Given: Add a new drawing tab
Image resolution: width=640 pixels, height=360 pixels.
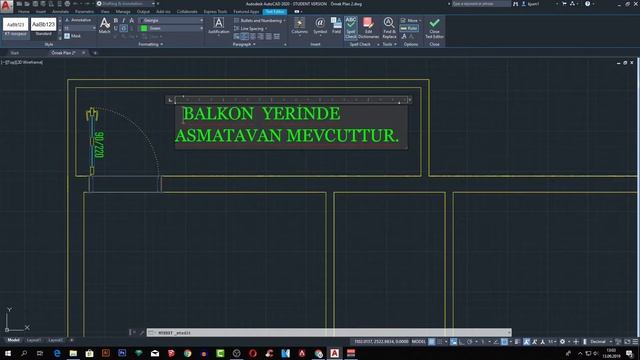Looking at the screenshot, I should click(x=95, y=53).
